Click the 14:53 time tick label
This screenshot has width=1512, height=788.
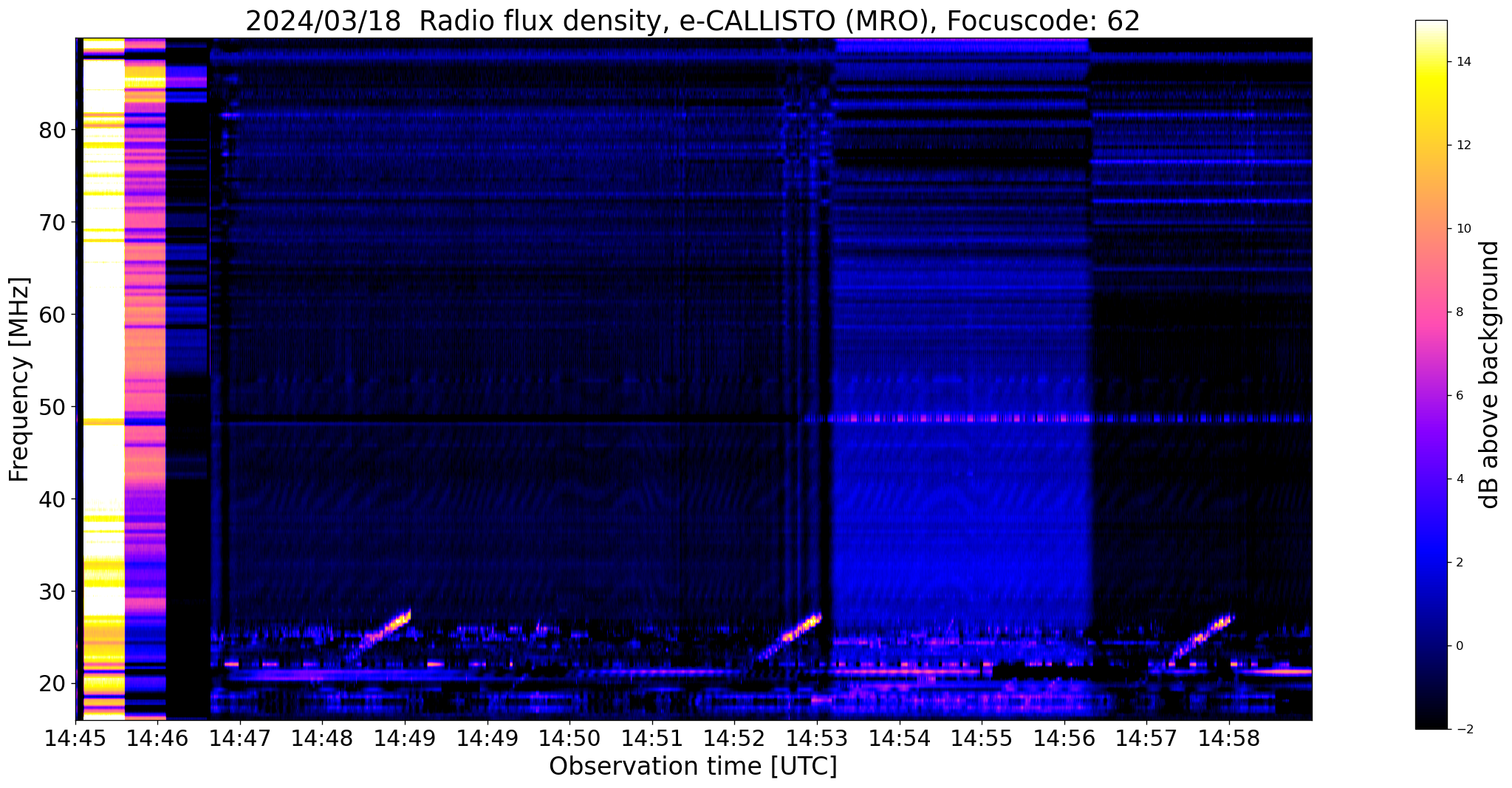(x=817, y=739)
